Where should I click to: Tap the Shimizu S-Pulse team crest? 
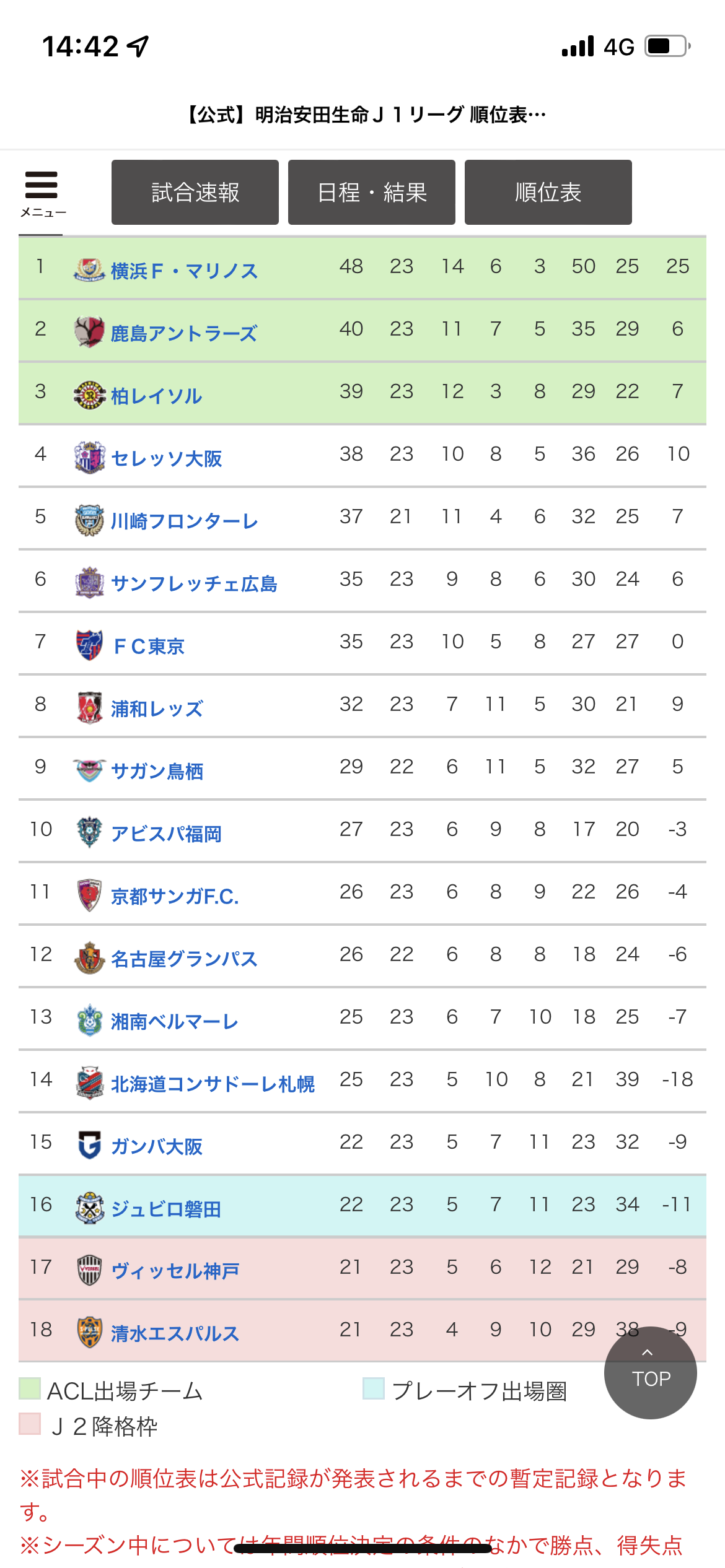(89, 1333)
